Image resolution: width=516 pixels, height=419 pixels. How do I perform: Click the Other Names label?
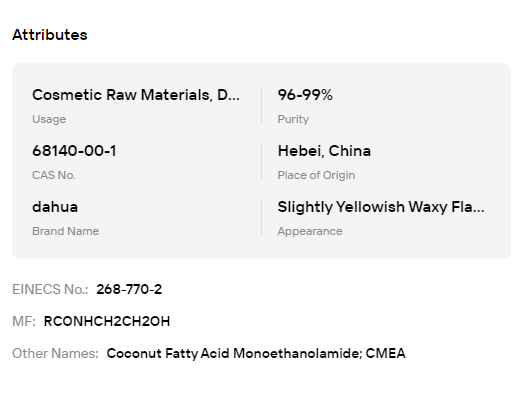click(x=55, y=353)
